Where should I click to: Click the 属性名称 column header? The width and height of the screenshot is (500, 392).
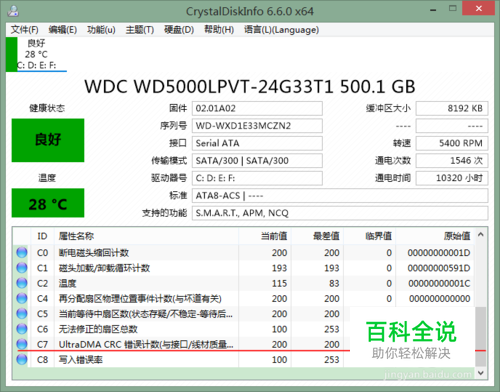click(146, 236)
